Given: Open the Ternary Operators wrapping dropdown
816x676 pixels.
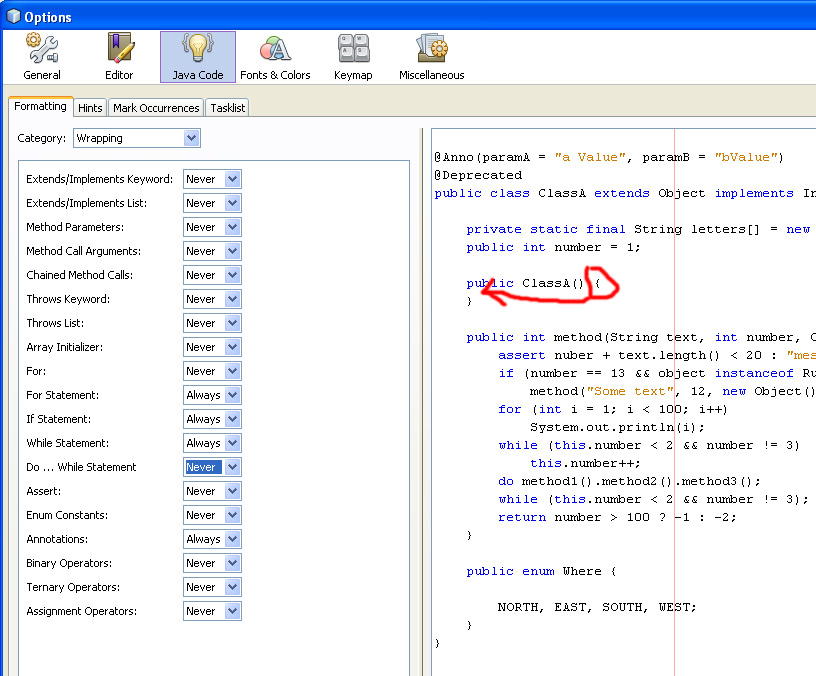Looking at the screenshot, I should click(x=212, y=587).
